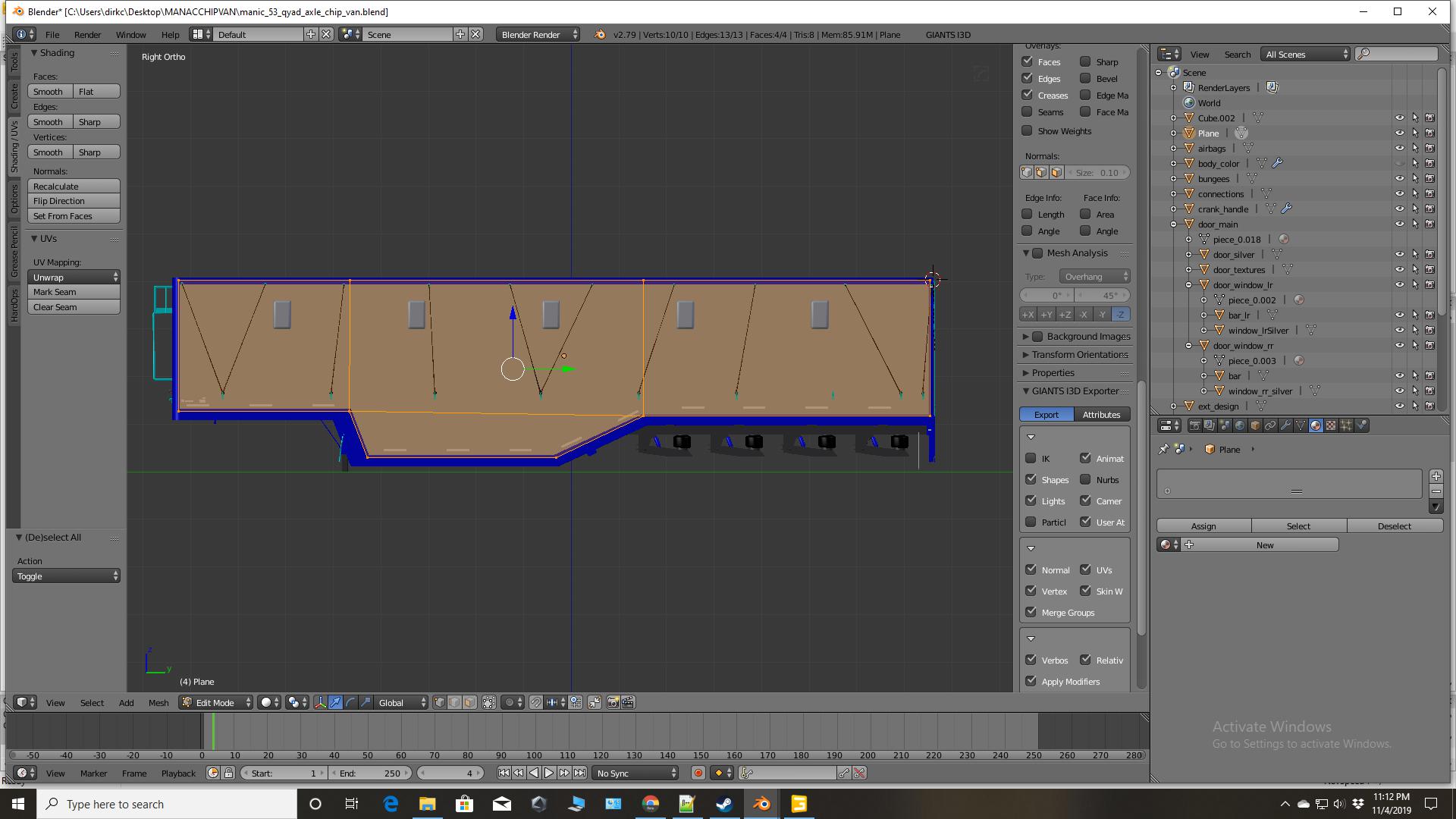This screenshot has height=819, width=1456.
Task: Click the Mark Seam button
Action: coord(74,292)
